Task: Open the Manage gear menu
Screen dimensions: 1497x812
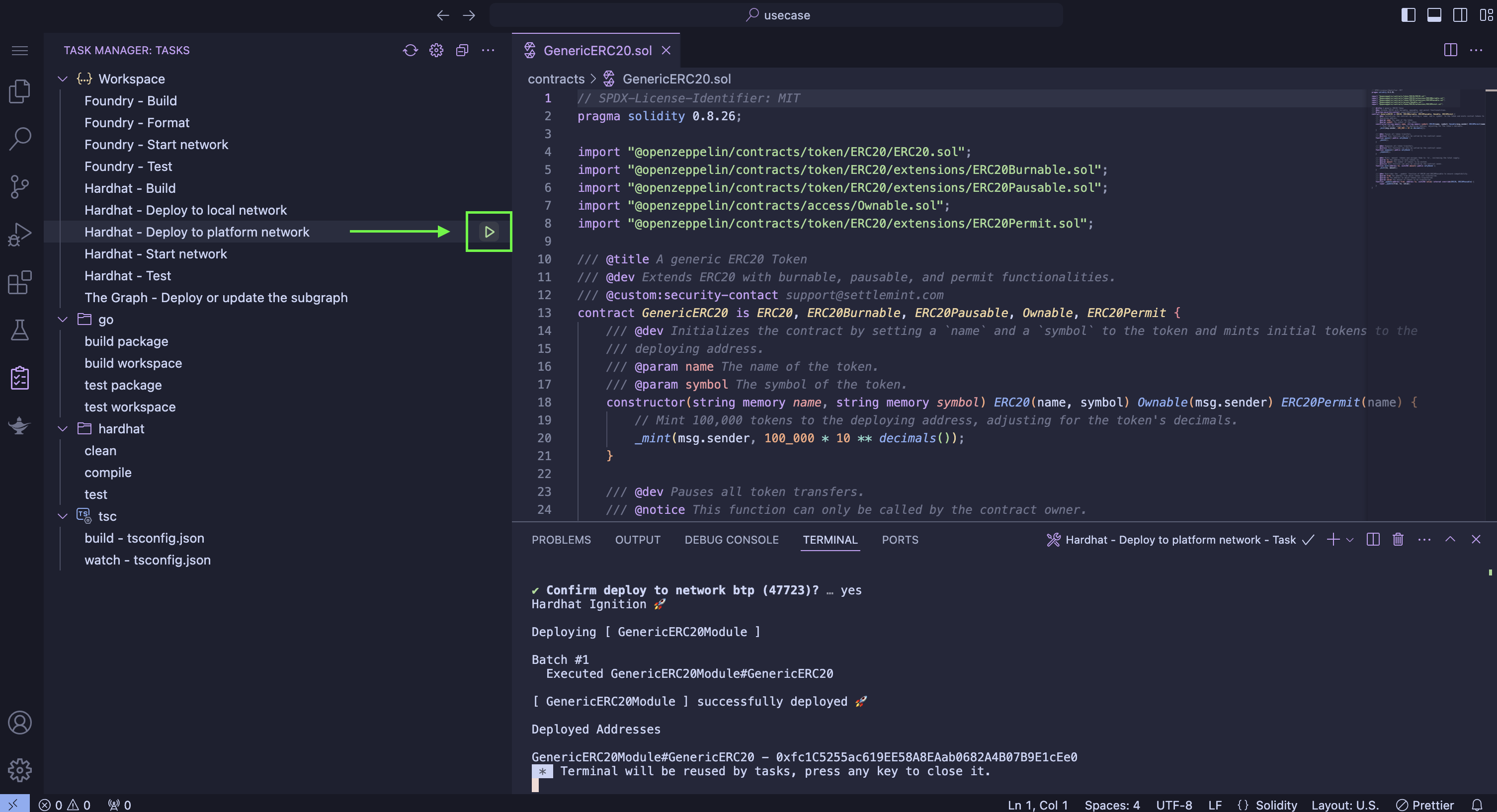Action: [x=20, y=770]
